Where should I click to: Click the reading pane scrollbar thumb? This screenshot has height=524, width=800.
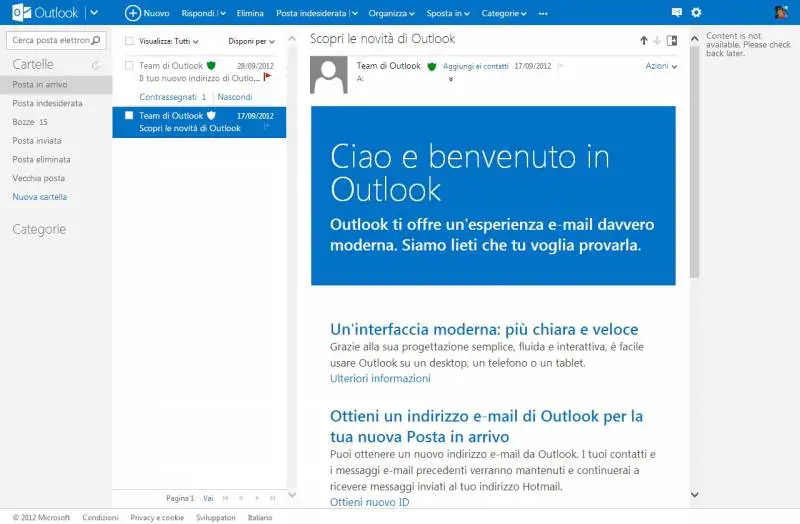tap(694, 162)
